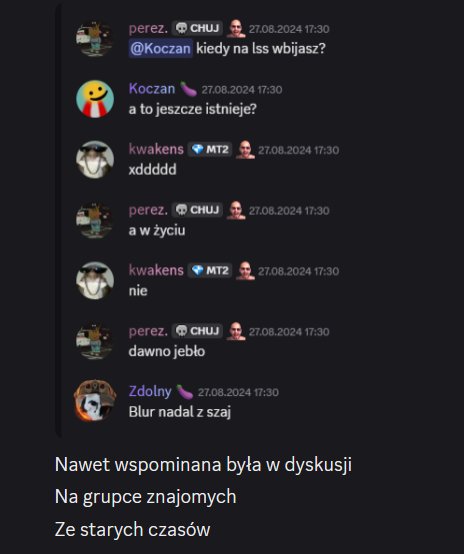The width and height of the screenshot is (464, 554).
Task: Click the CHUJ tag above 'dawno jebło'
Action: pos(197,331)
